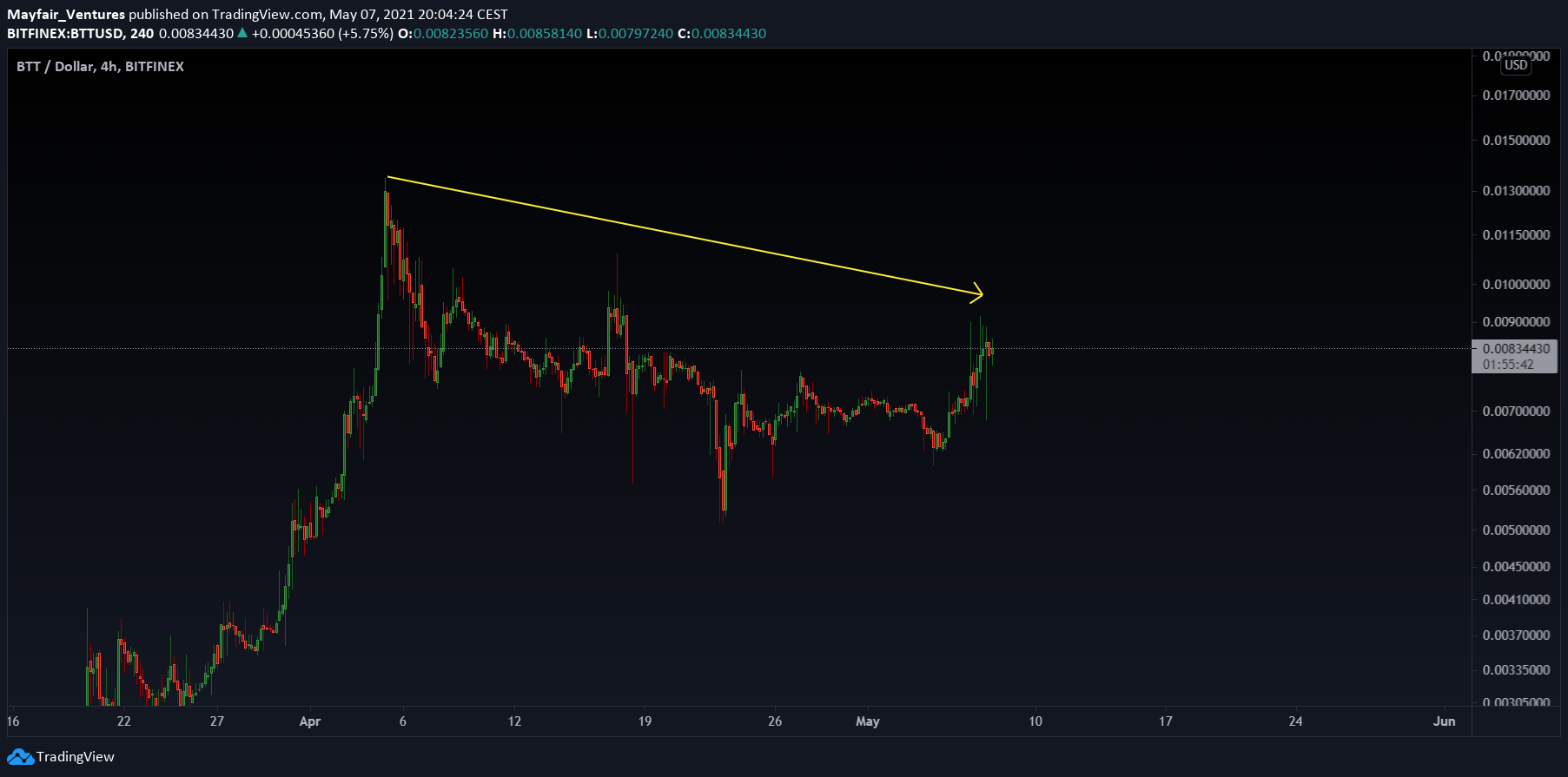Click the 0.00900000 price axis label
Viewport: 1568px width, 777px height.
[x=1516, y=322]
